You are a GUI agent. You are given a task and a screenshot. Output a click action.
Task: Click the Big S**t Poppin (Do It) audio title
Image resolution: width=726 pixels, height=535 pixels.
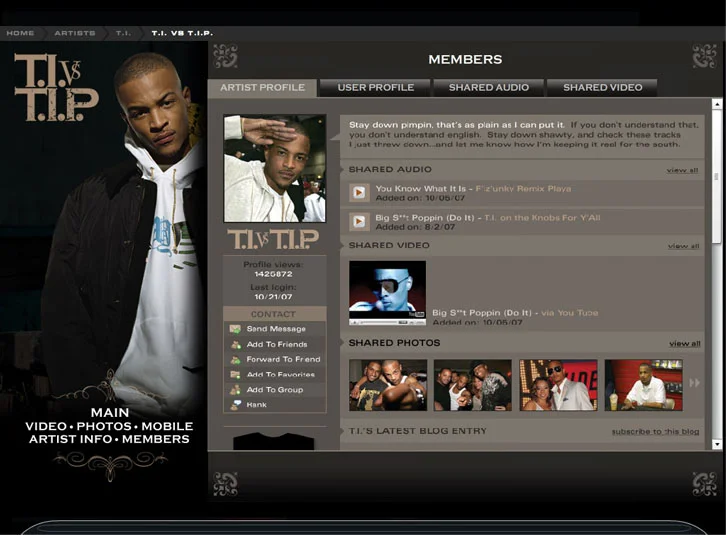pyautogui.click(x=425, y=218)
